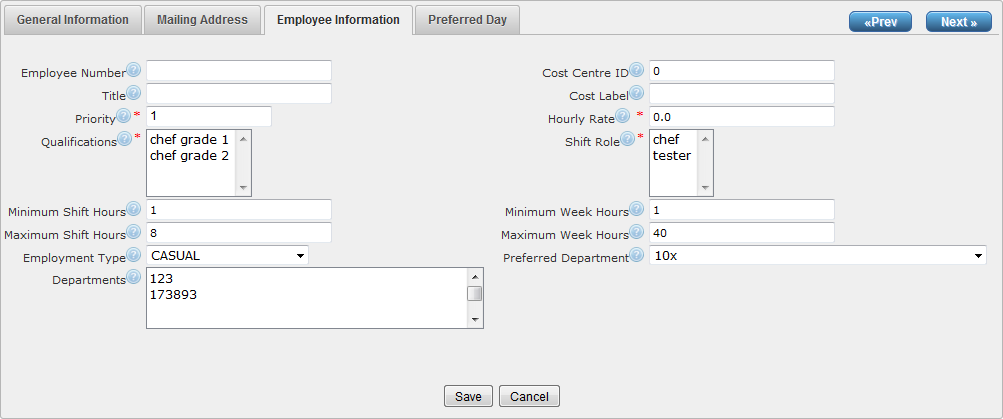1003x419 pixels.
Task: Click the Cancel button
Action: 529,396
